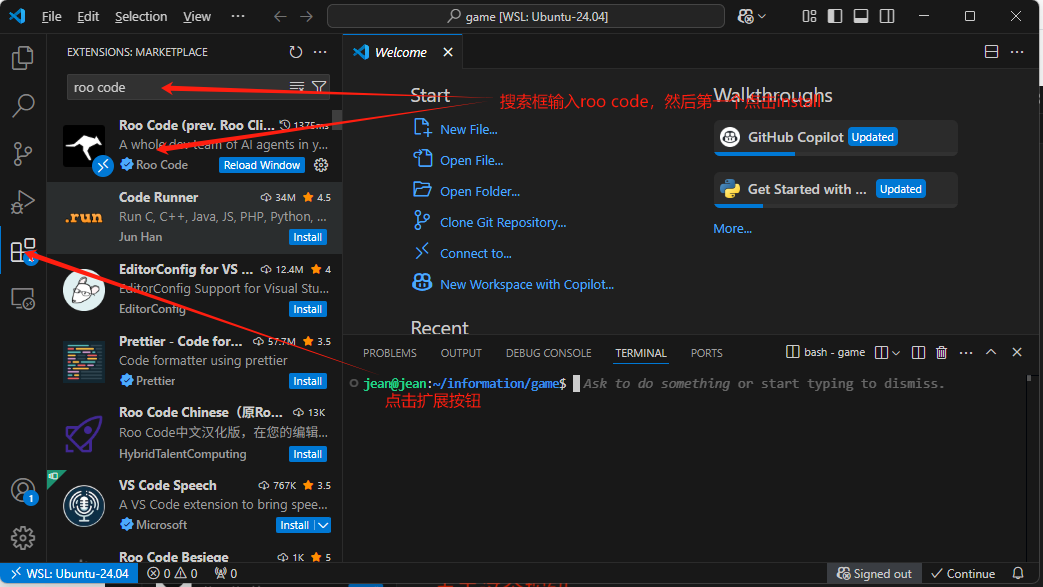Screen dimensions: 1043x587
Task: Open the Search view in activity bar
Action: click(x=23, y=105)
